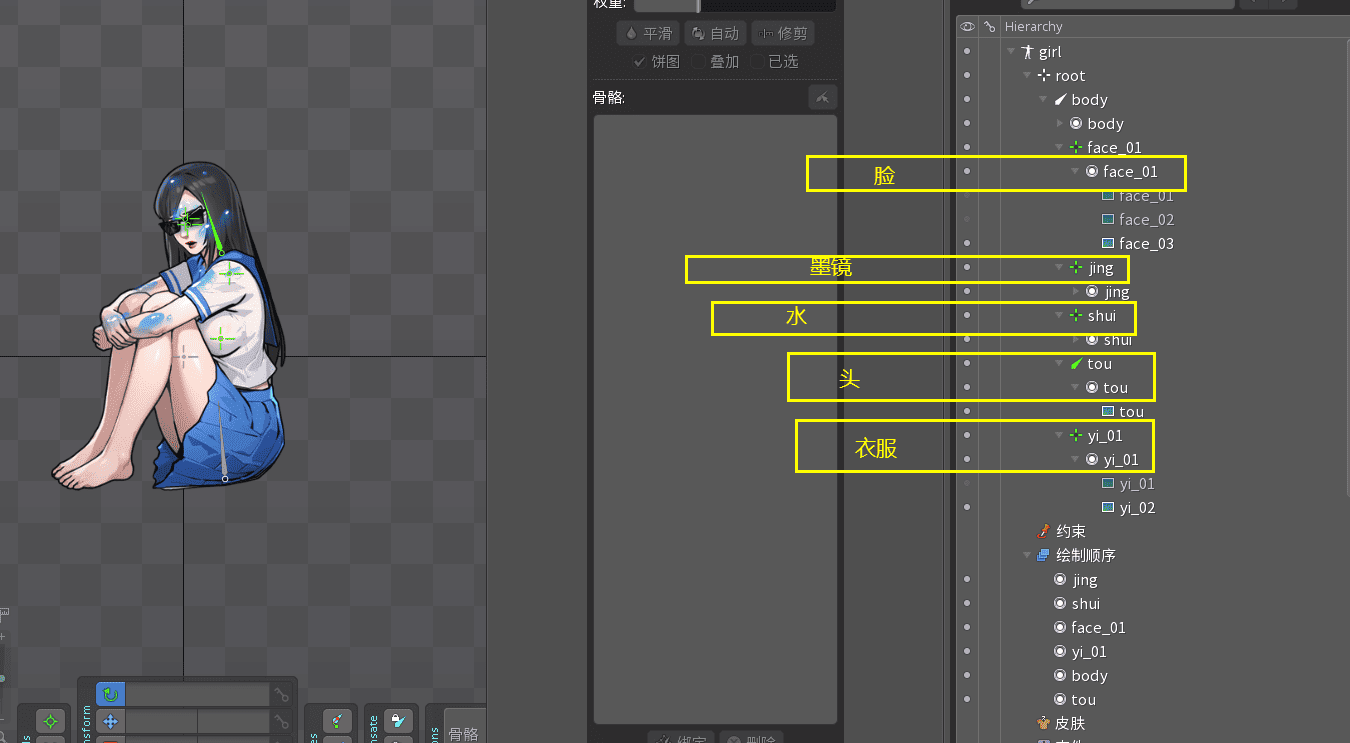Click the 平滑 smooth button

648,33
